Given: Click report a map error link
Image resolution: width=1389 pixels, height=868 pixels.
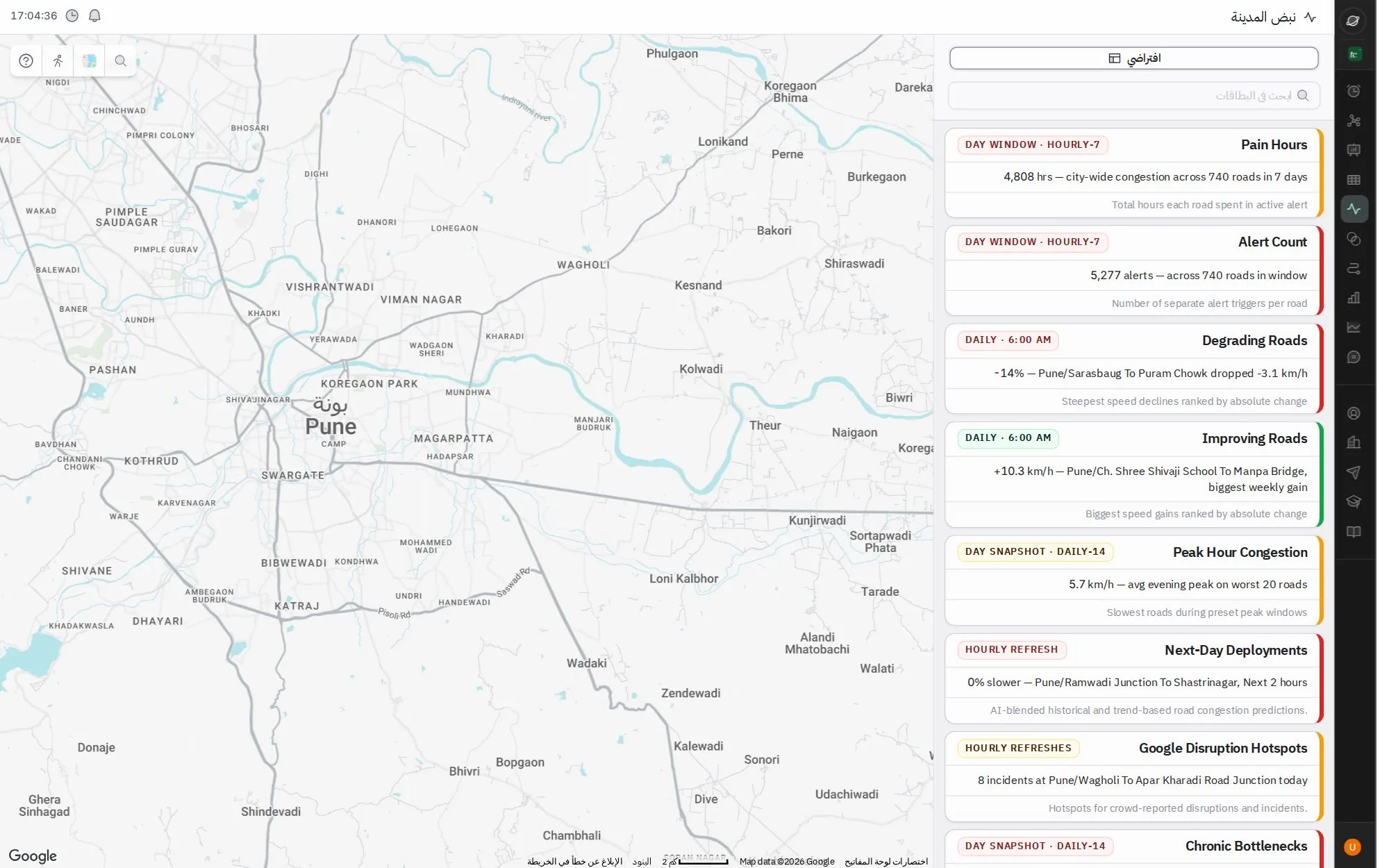Looking at the screenshot, I should point(574,861).
